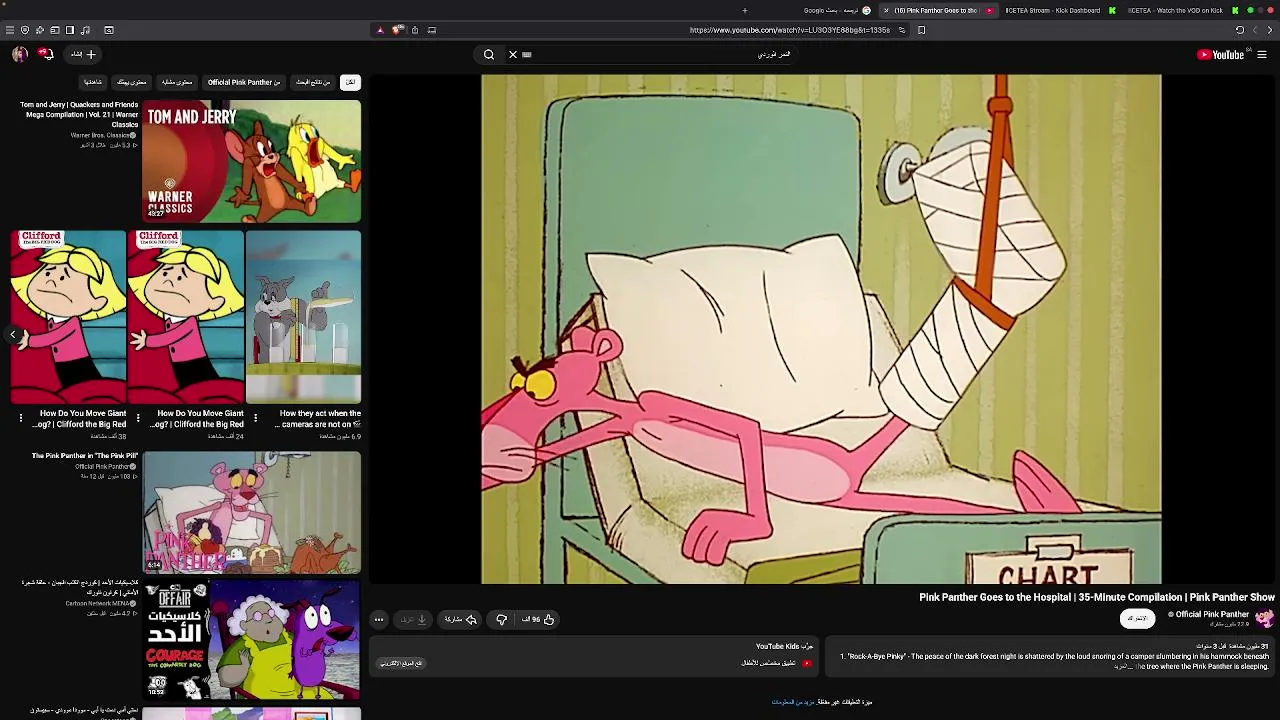Click the blue learn more link about comments

pos(794,702)
